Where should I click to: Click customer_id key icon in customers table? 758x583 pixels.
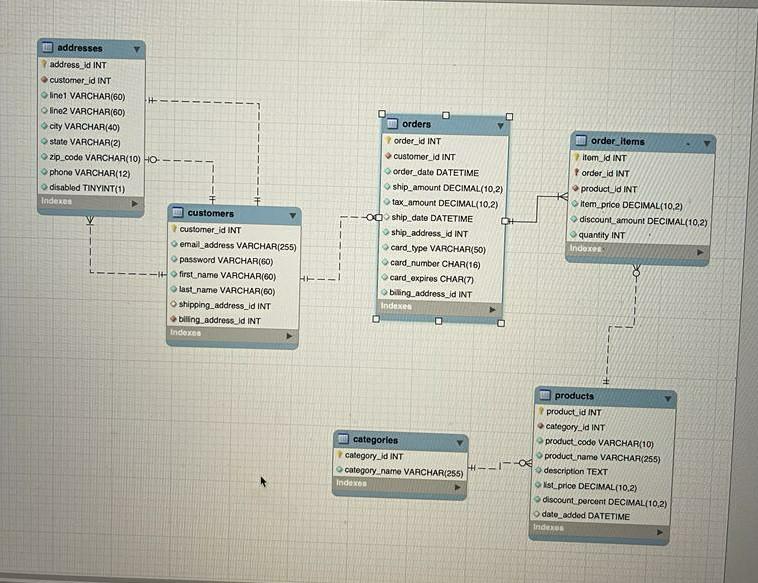(174, 229)
